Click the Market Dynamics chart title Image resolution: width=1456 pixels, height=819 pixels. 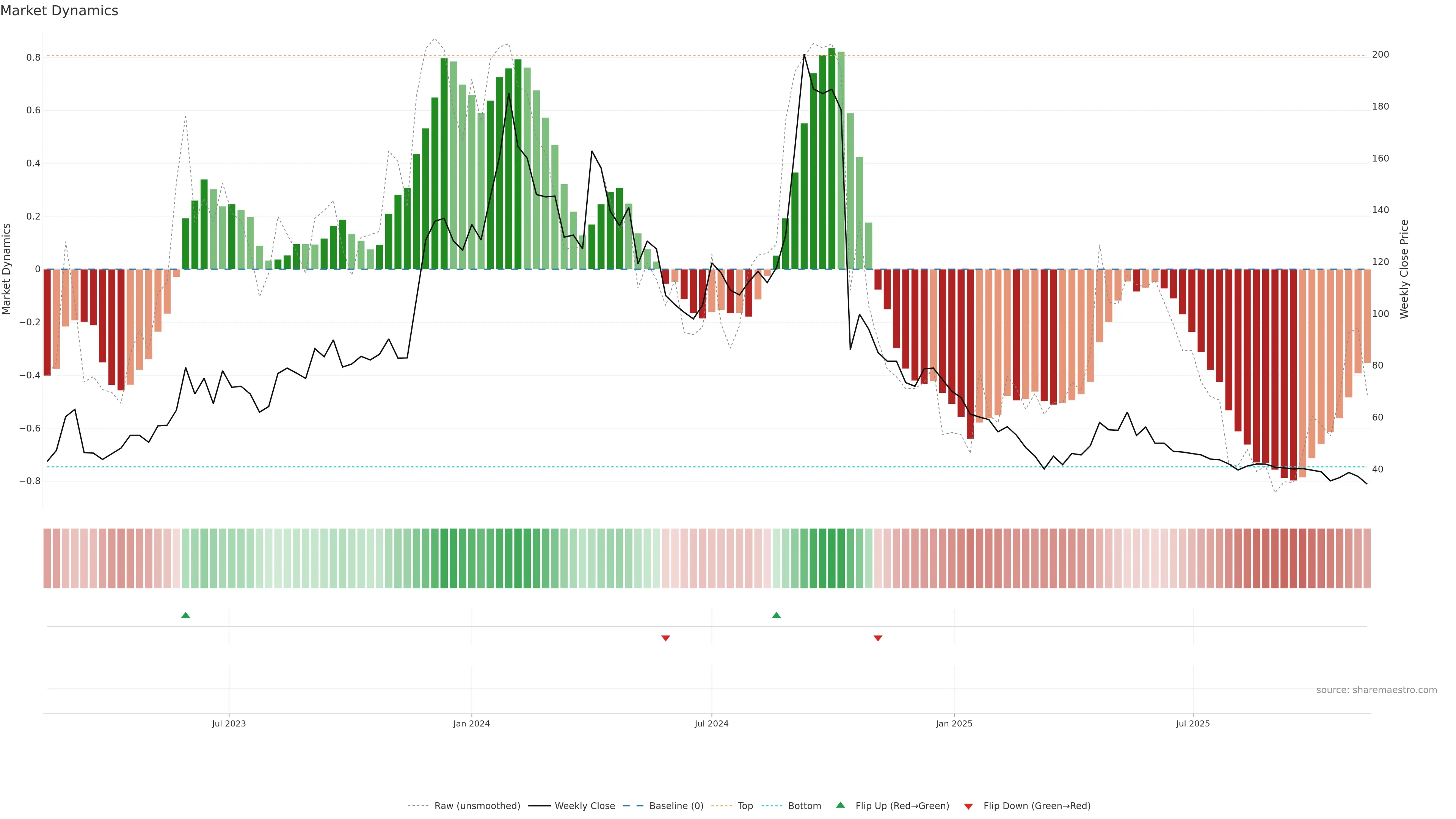[x=60, y=11]
